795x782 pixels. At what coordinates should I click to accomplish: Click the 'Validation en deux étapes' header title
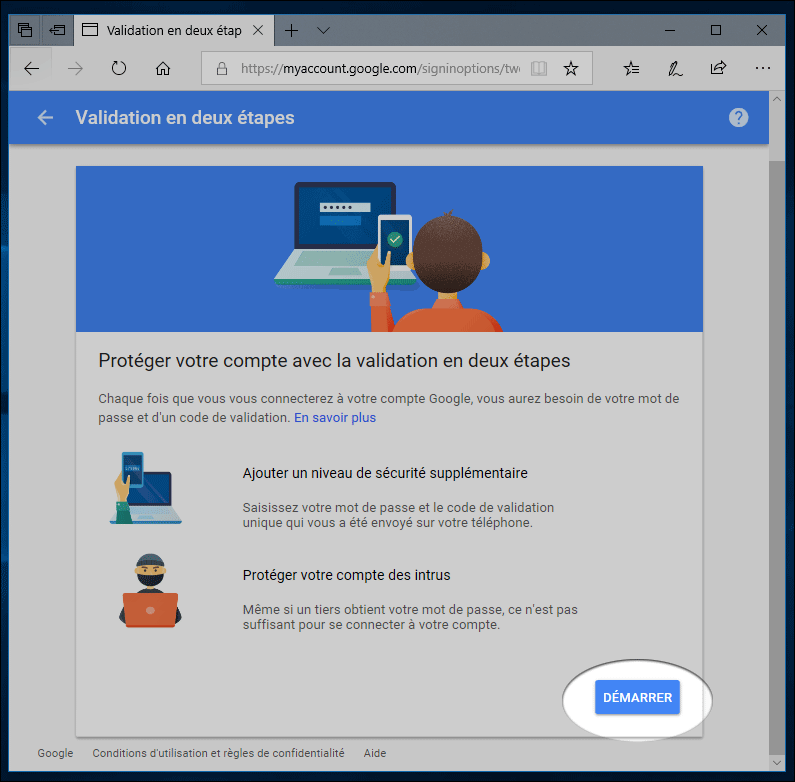click(x=185, y=118)
